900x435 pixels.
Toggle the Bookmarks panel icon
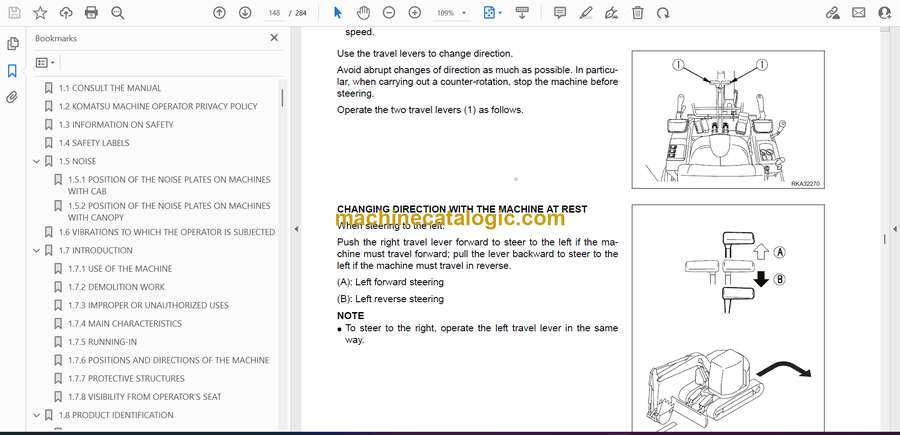click(x=12, y=71)
